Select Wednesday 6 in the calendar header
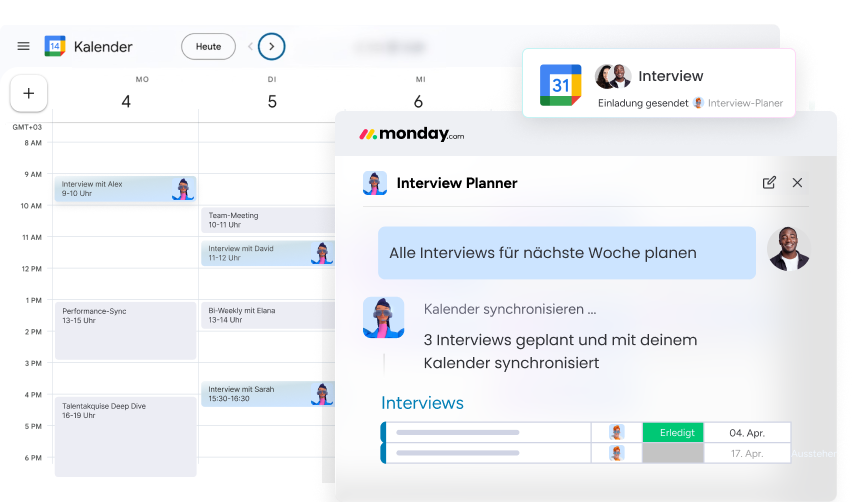Viewport: 853px width, 502px height. pos(418,101)
